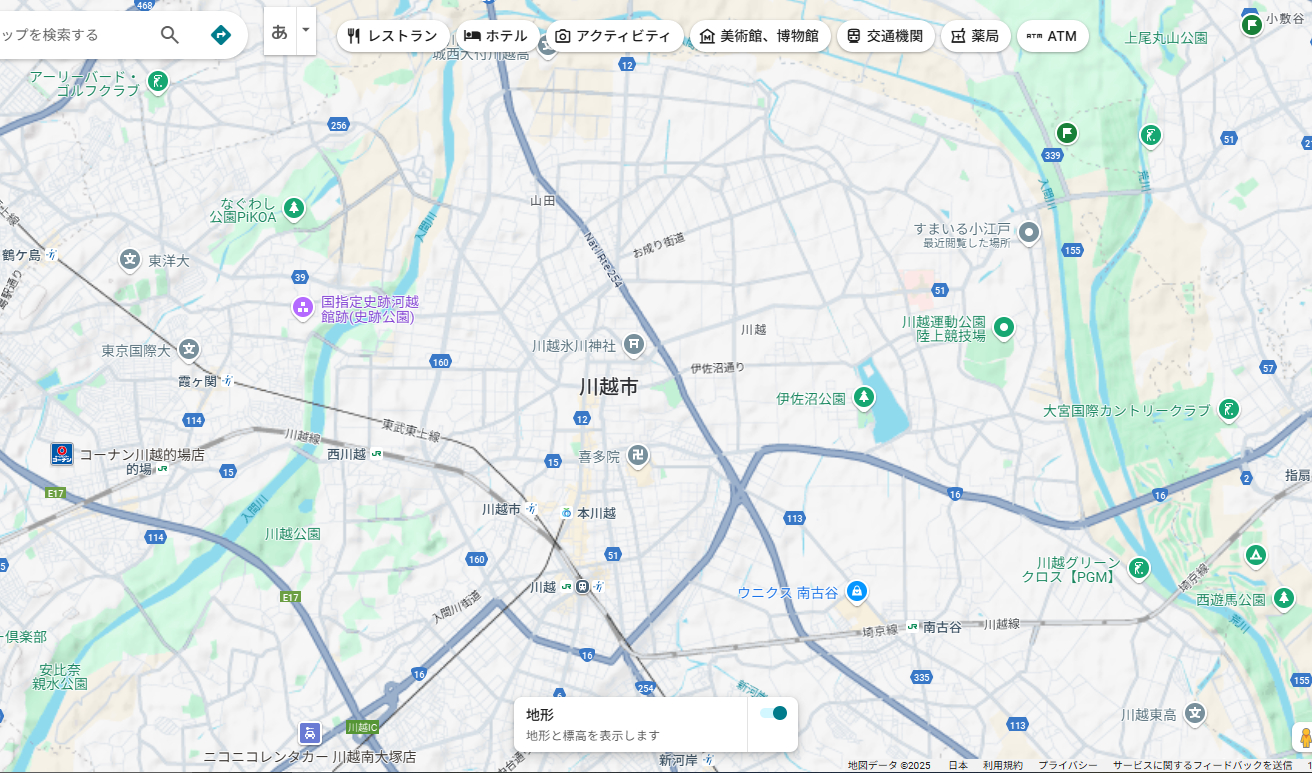The width and height of the screenshot is (1312, 773).
Task: Click the すまいる小江戸 recently viewed marker
Action: (1030, 232)
